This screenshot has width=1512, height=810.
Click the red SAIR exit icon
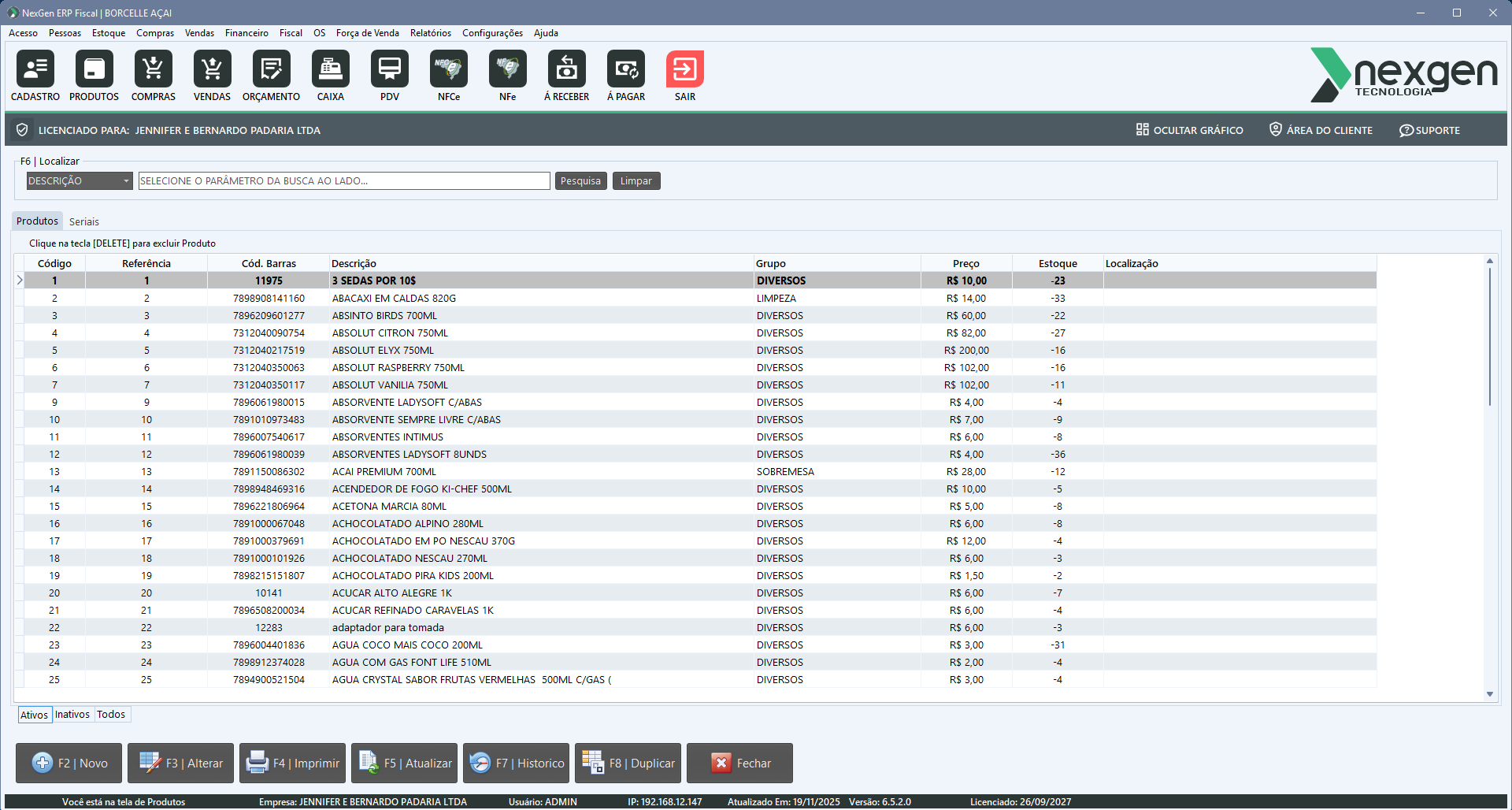point(685,69)
